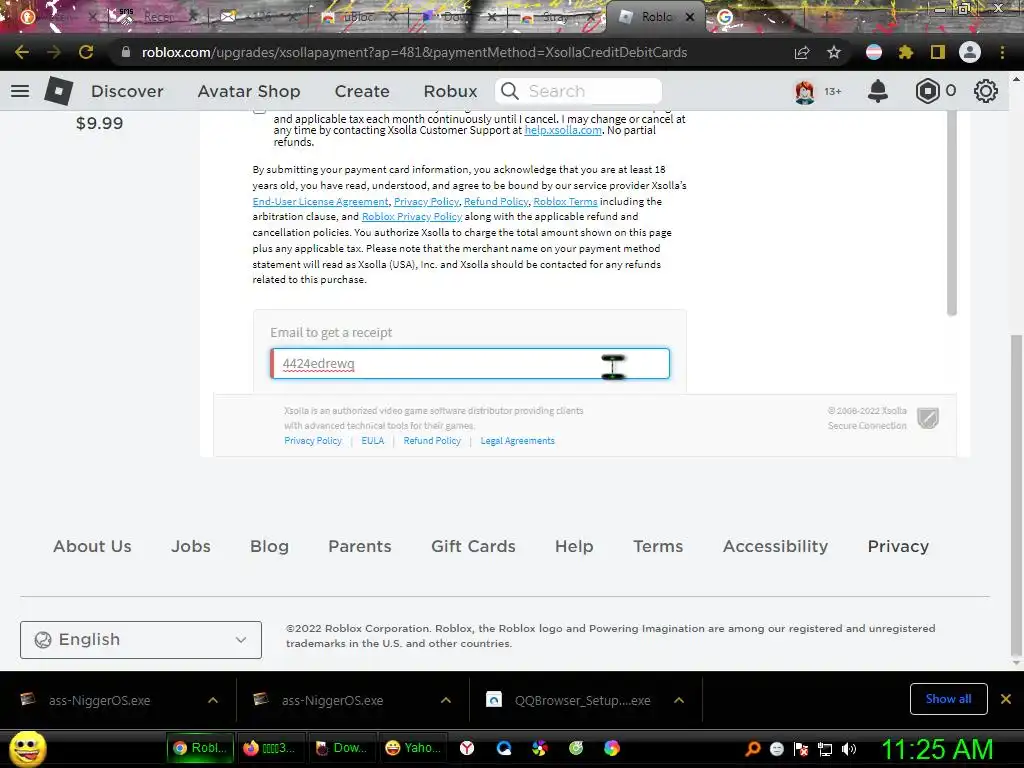Launch the blue Q browser taskbar icon
The image size is (1024, 768).
tap(504, 748)
